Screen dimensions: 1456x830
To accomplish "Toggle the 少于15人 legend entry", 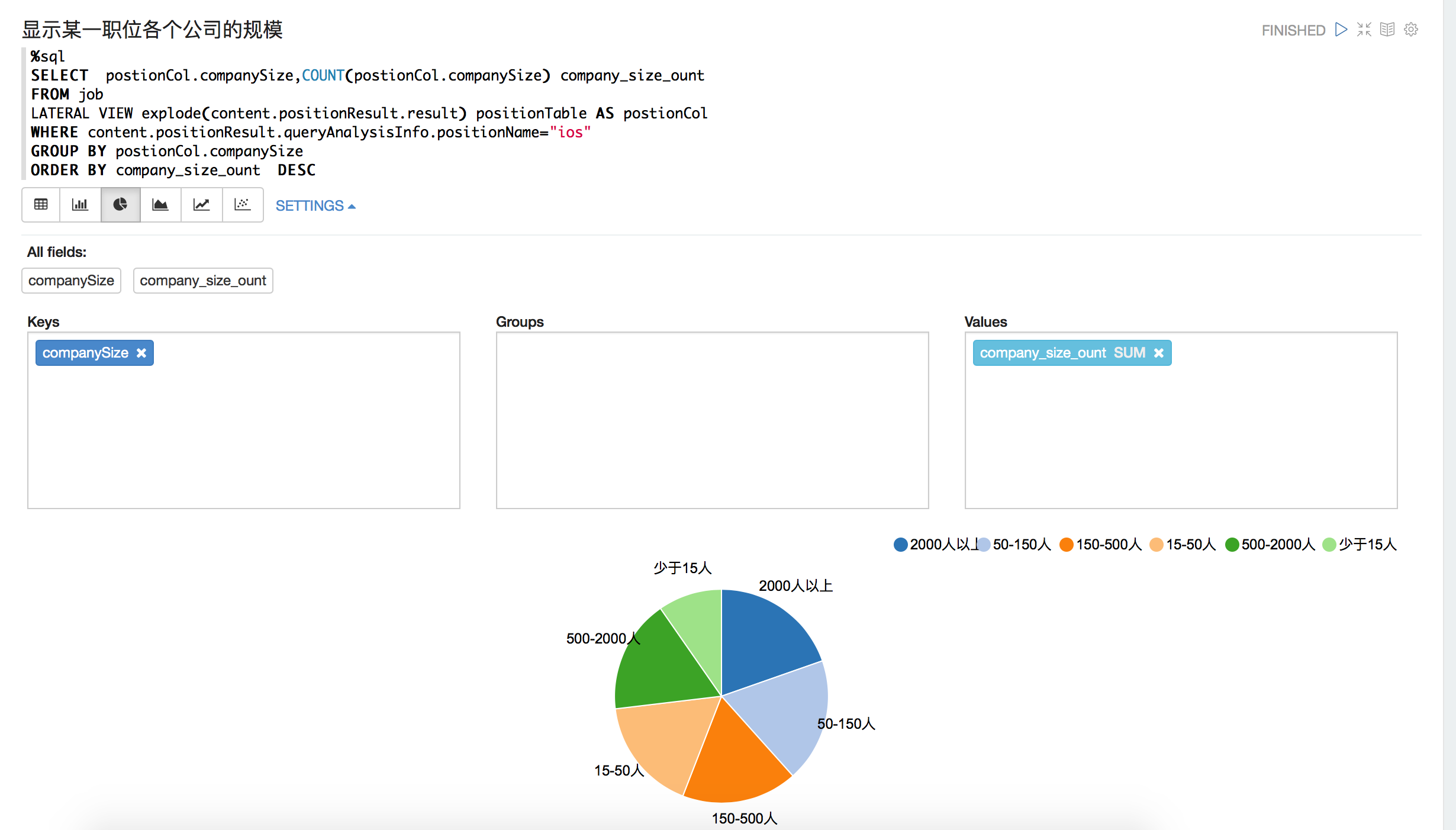I will coord(1360,545).
